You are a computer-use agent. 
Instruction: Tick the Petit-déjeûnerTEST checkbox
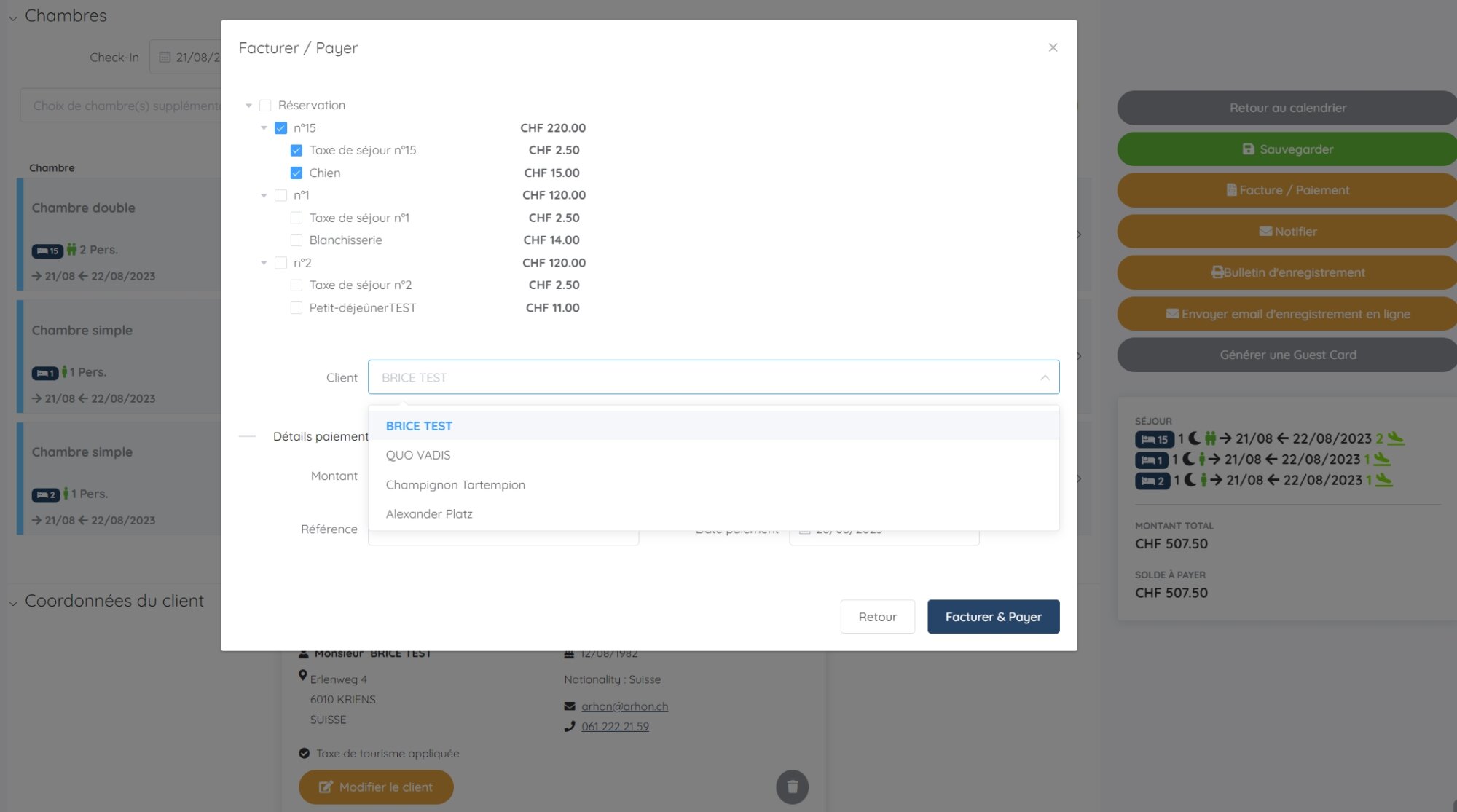click(x=296, y=308)
